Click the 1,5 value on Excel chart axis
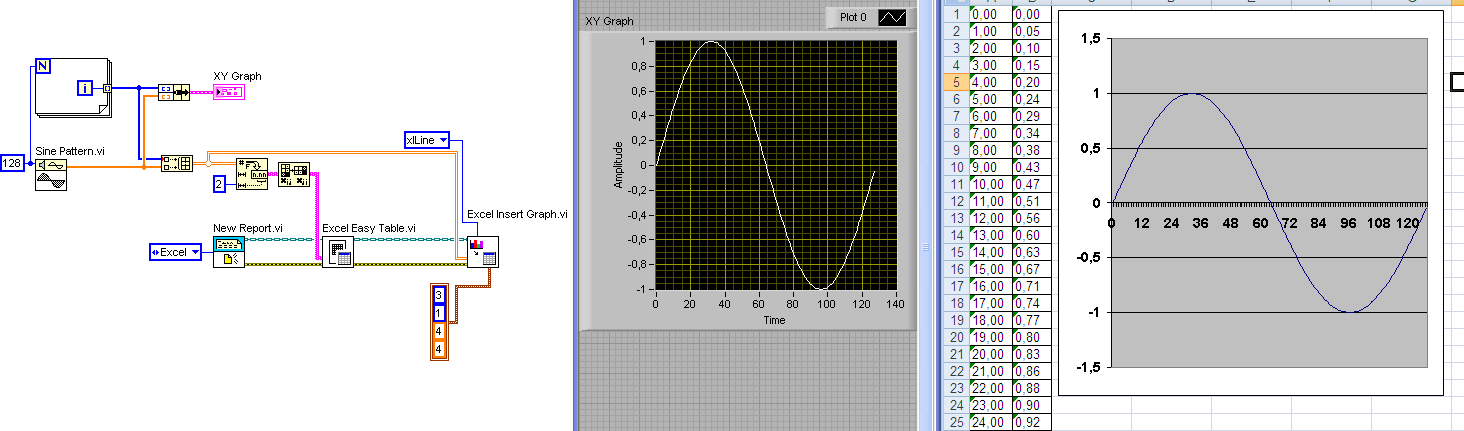1464x431 pixels. coord(1090,38)
